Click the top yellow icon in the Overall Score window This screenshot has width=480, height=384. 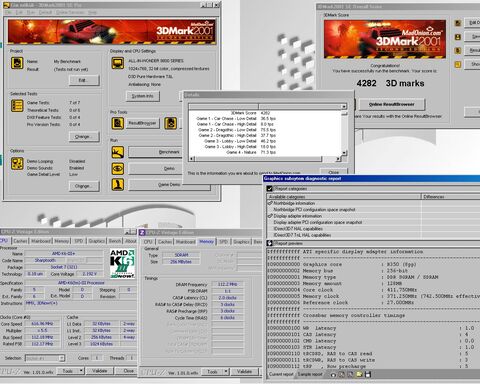[458, 23]
